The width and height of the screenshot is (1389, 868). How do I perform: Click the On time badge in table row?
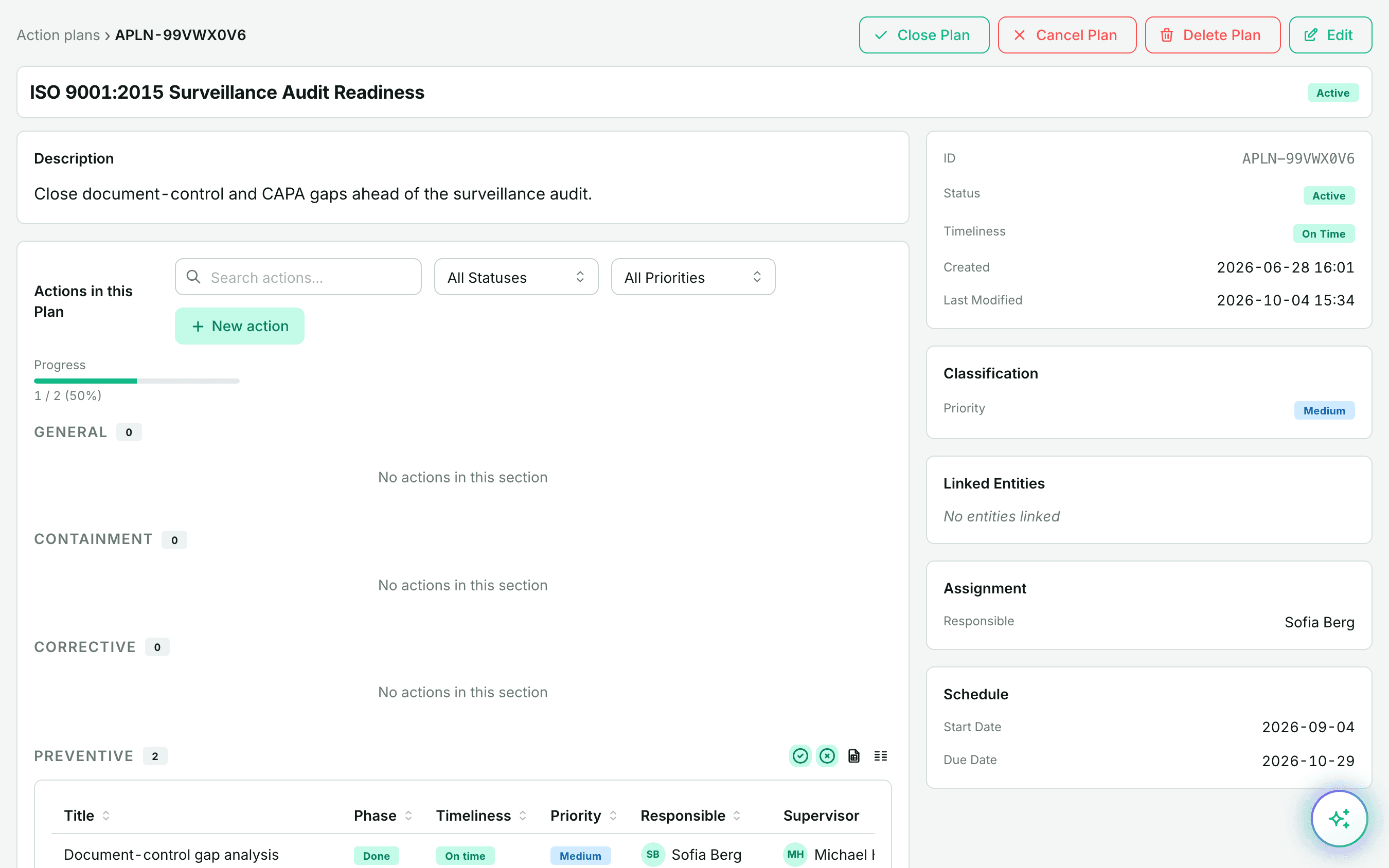[x=465, y=856]
